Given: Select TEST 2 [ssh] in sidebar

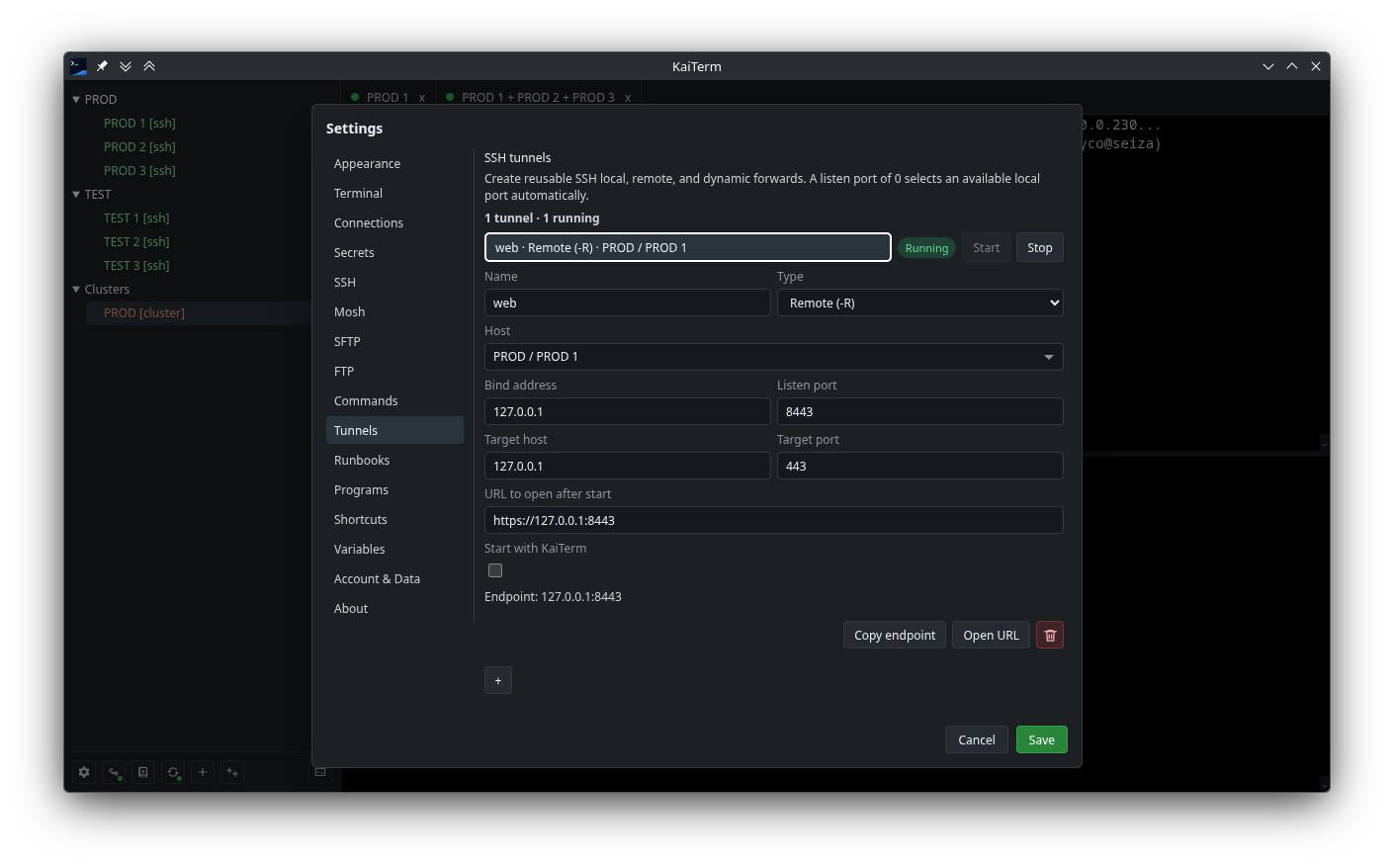Looking at the screenshot, I should (x=136, y=241).
